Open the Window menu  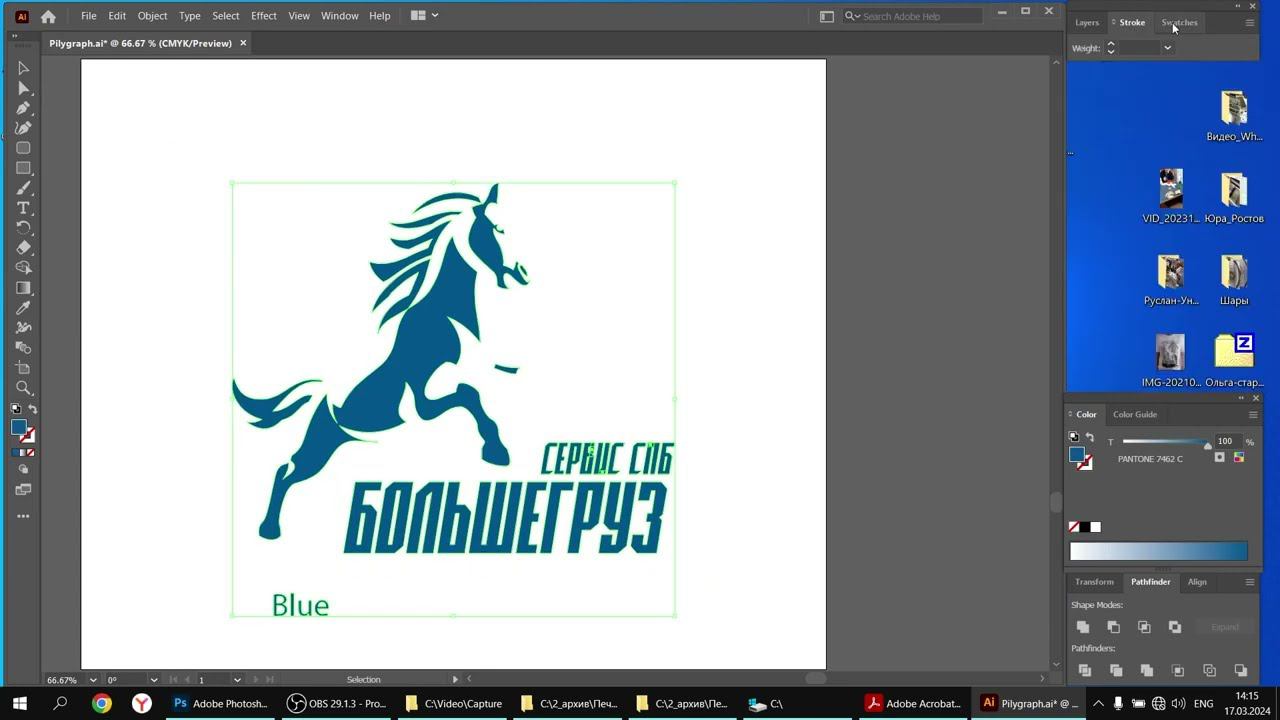point(339,16)
